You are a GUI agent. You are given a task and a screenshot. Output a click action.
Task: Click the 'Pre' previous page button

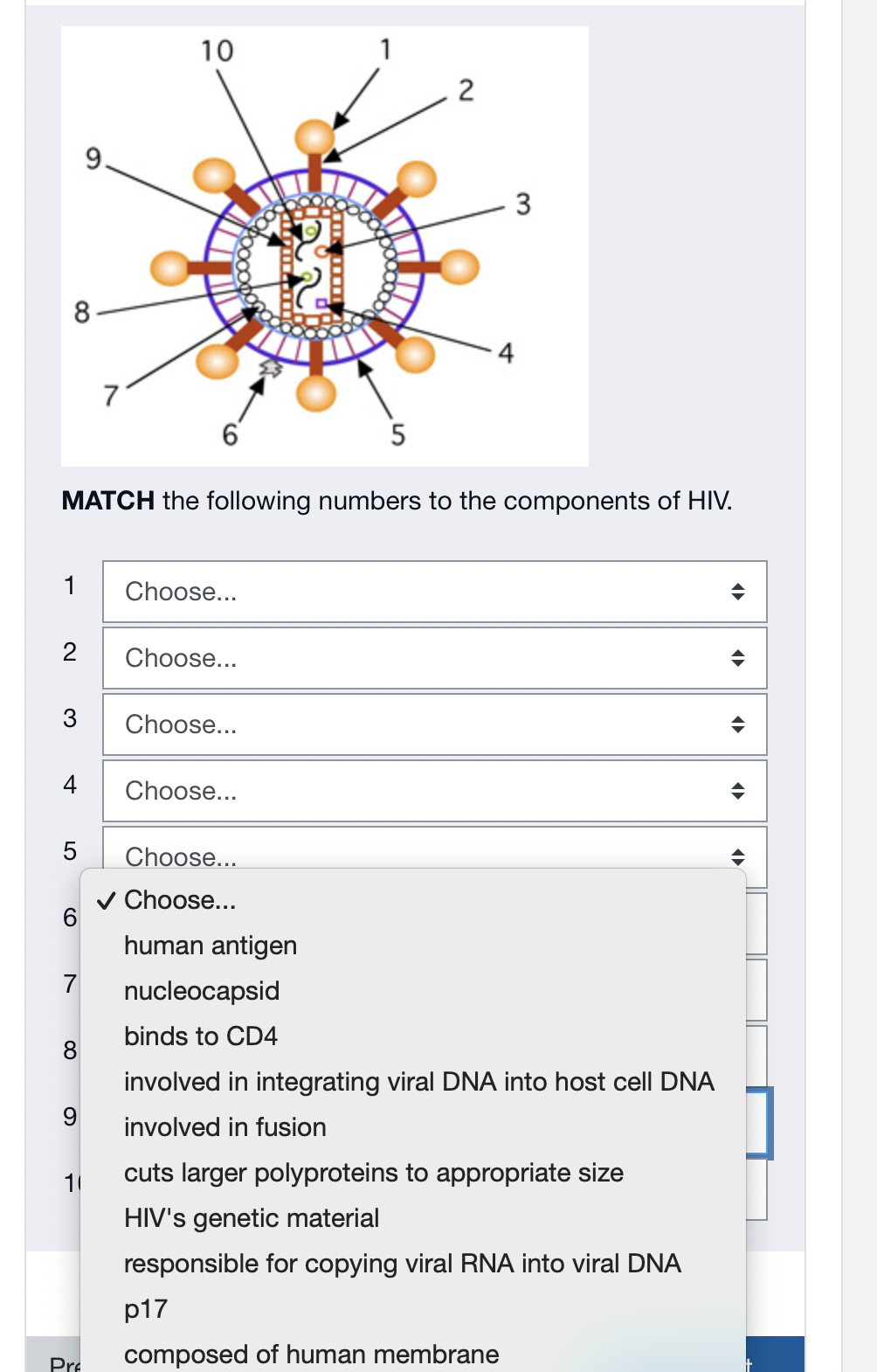63,1362
